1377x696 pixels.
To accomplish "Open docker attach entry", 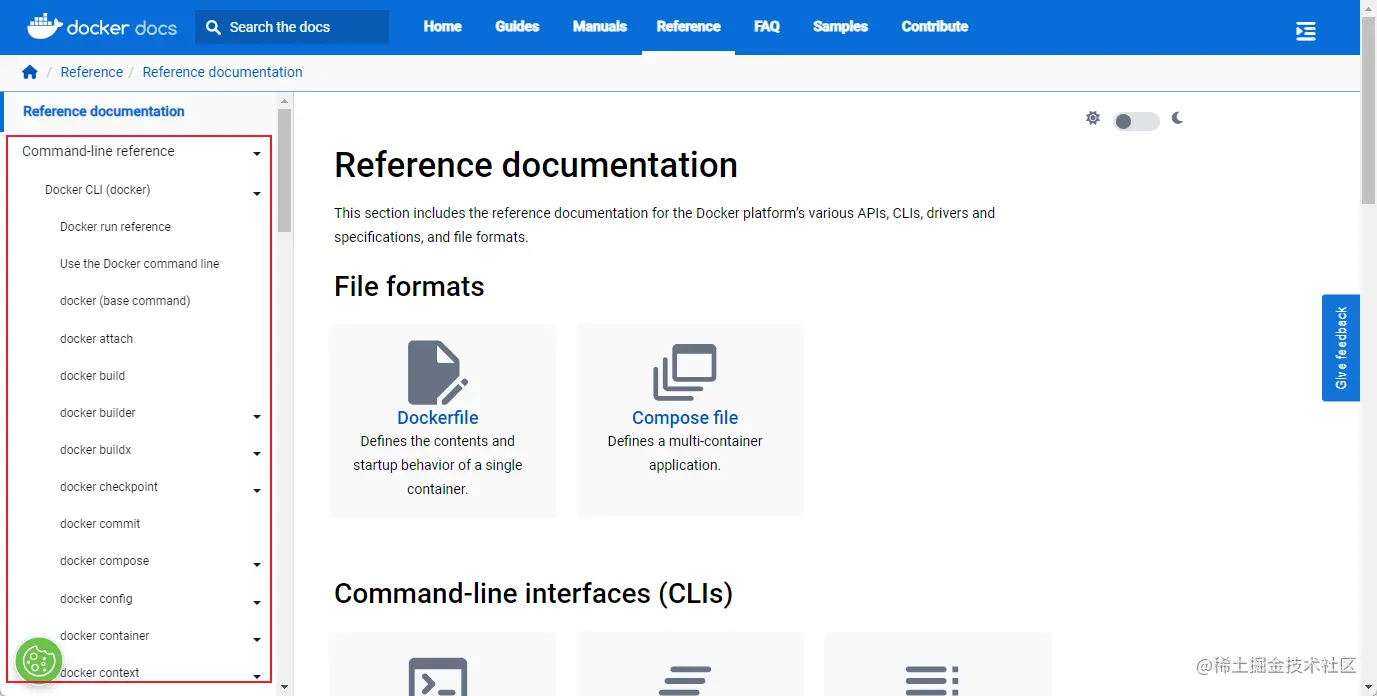I will click(96, 339).
